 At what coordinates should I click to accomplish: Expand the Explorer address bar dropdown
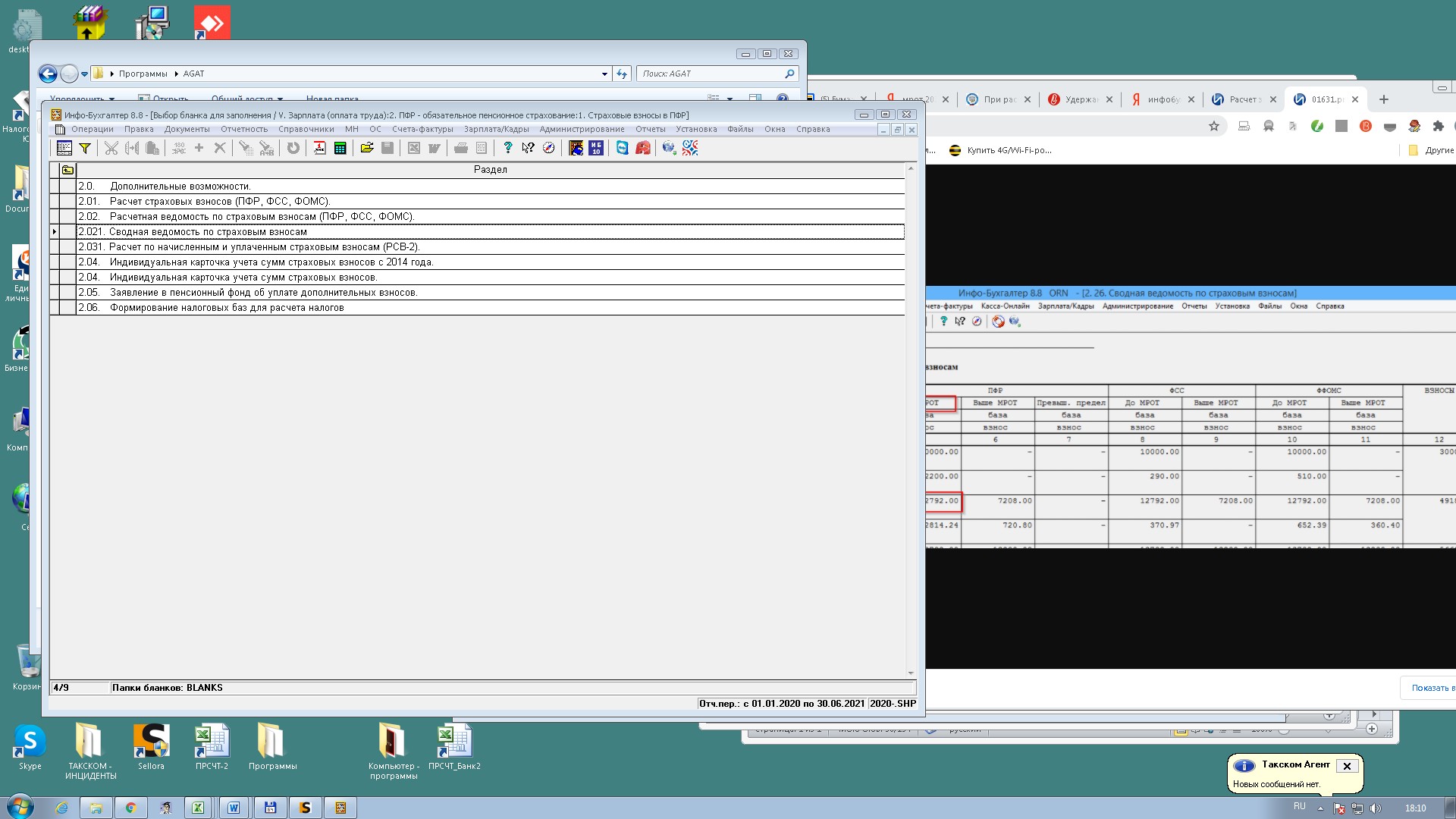point(604,74)
